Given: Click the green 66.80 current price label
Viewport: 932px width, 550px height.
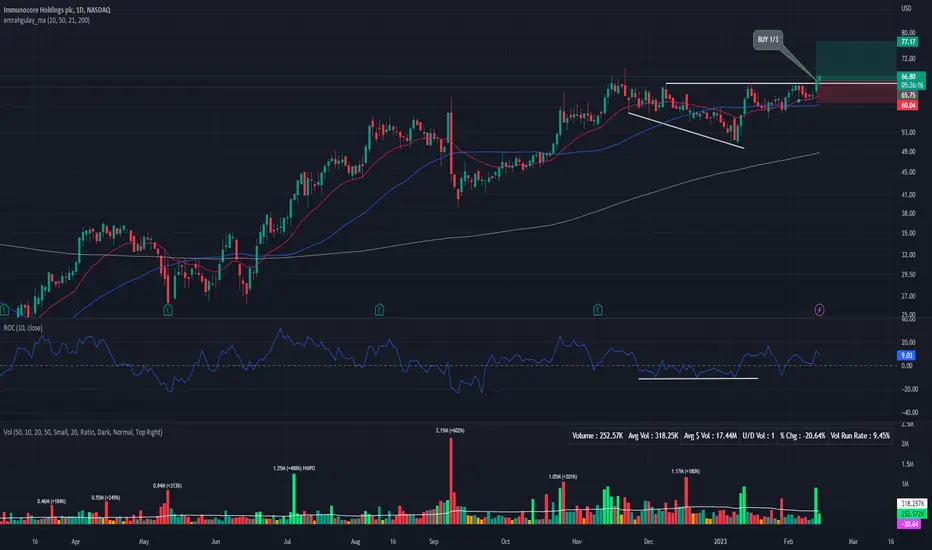Looking at the screenshot, I should (909, 77).
